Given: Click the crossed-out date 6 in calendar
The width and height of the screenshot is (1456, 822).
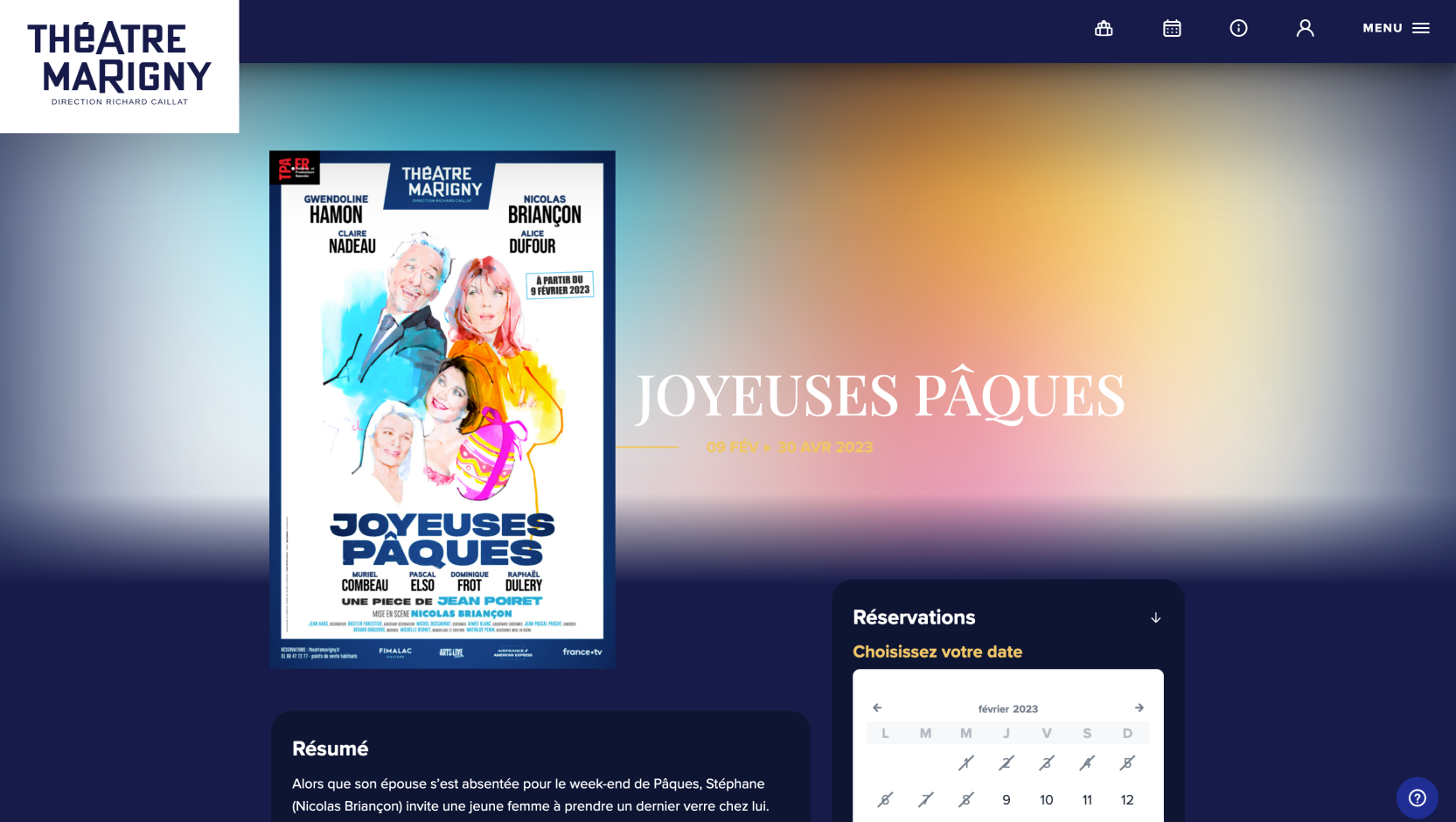Looking at the screenshot, I should [885, 799].
